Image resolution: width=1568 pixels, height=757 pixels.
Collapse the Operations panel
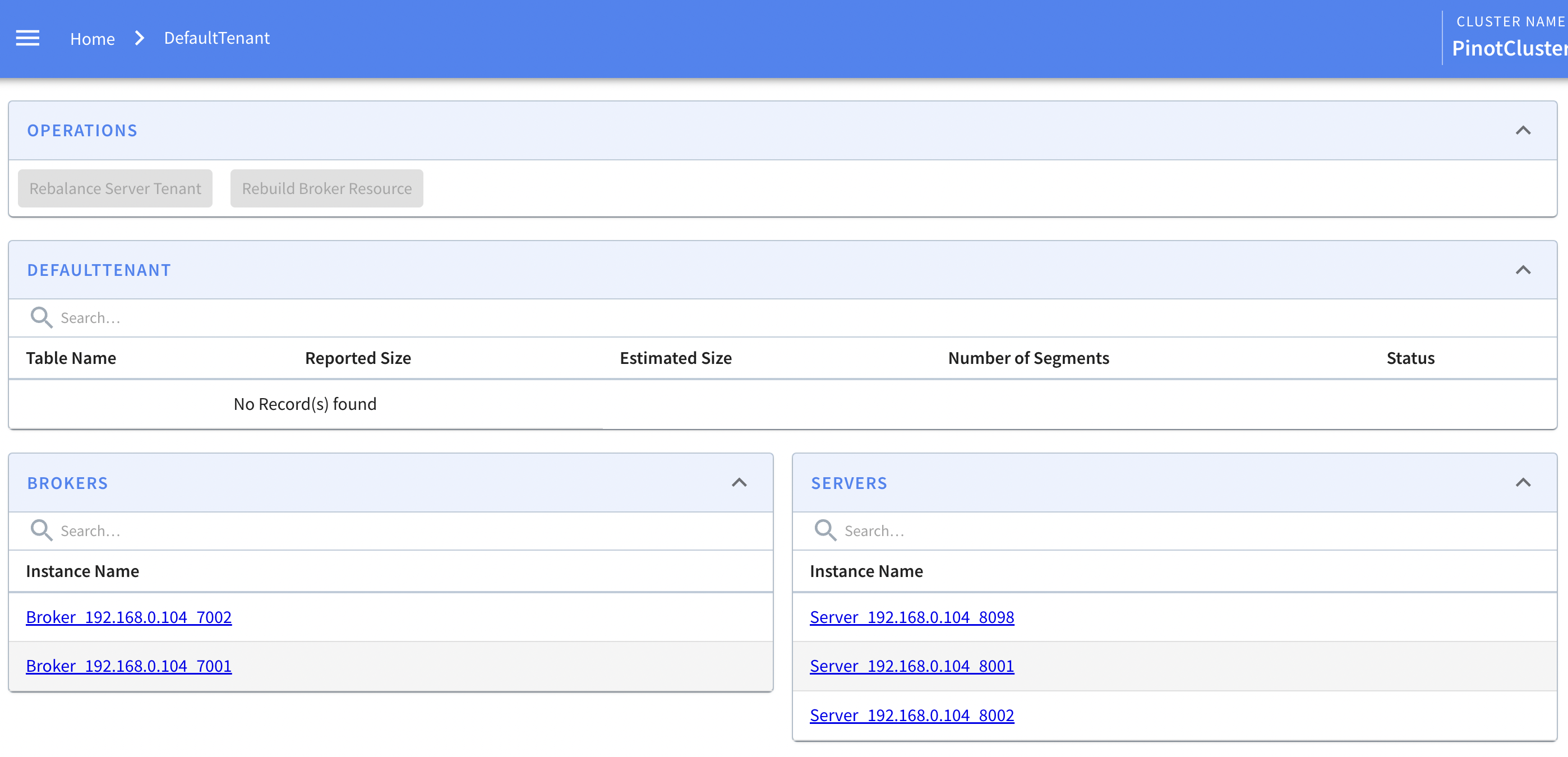click(x=1523, y=130)
